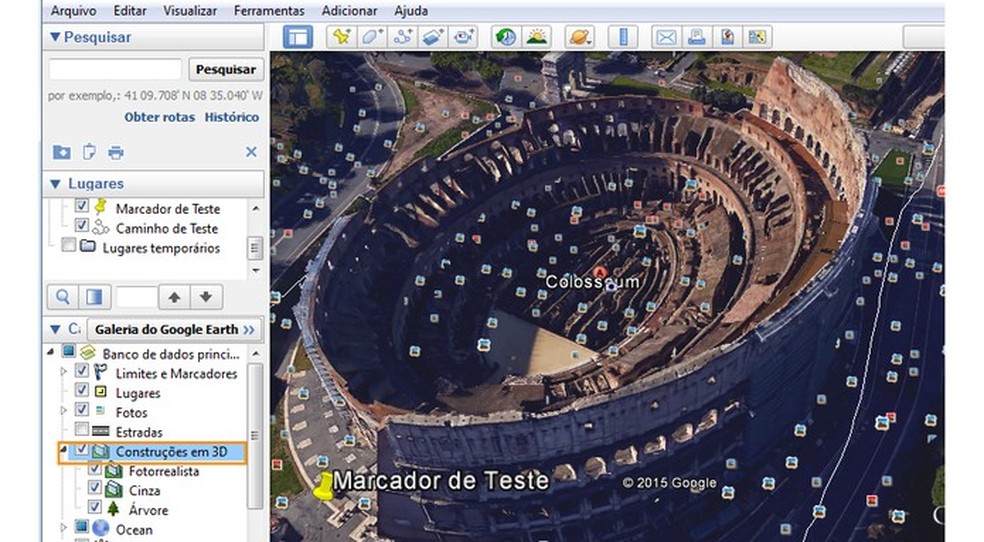The image size is (984, 542).
Task: Uncheck the Árvore layer checkbox
Action: click(94, 507)
